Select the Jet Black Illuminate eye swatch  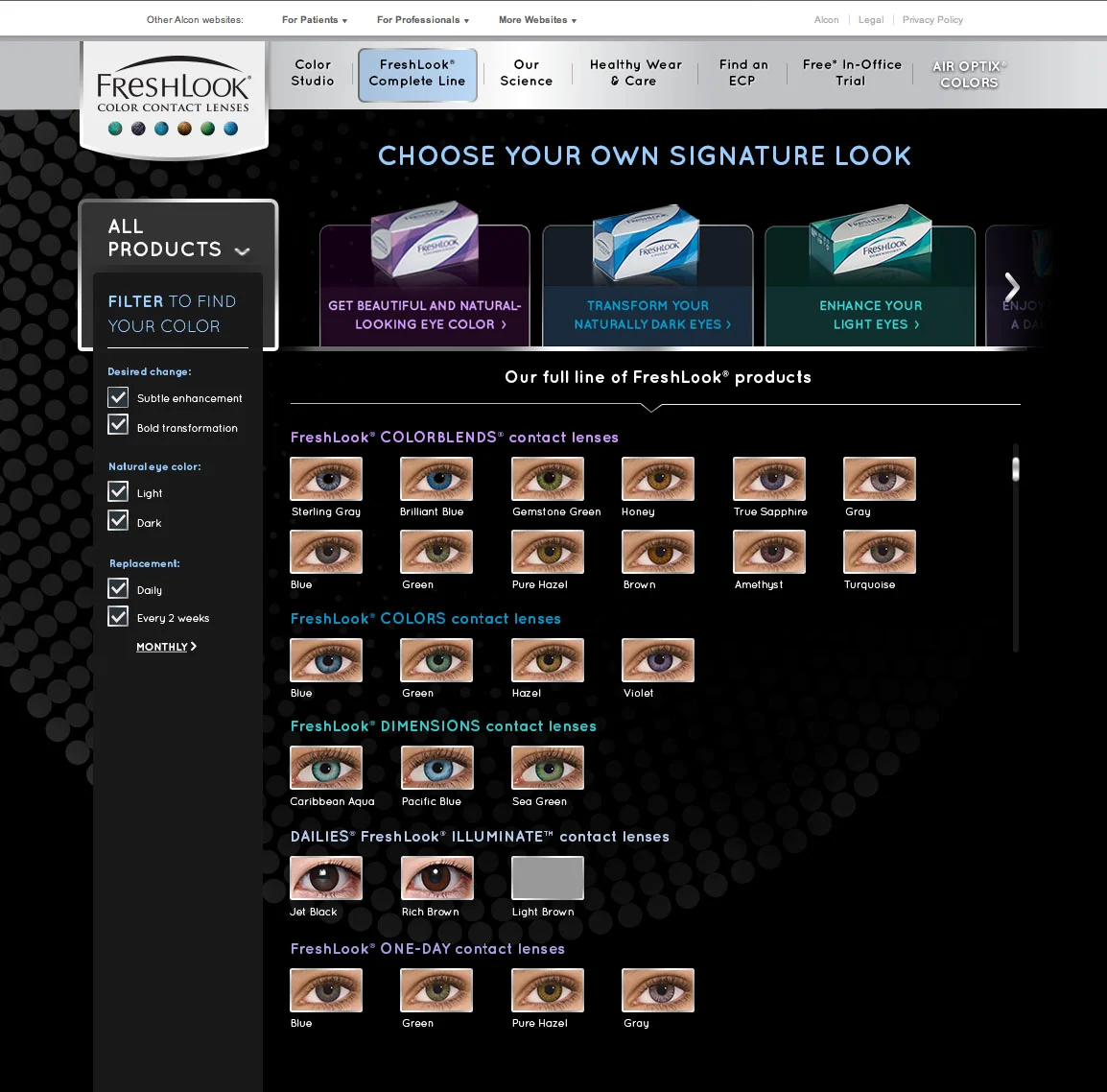pos(326,878)
